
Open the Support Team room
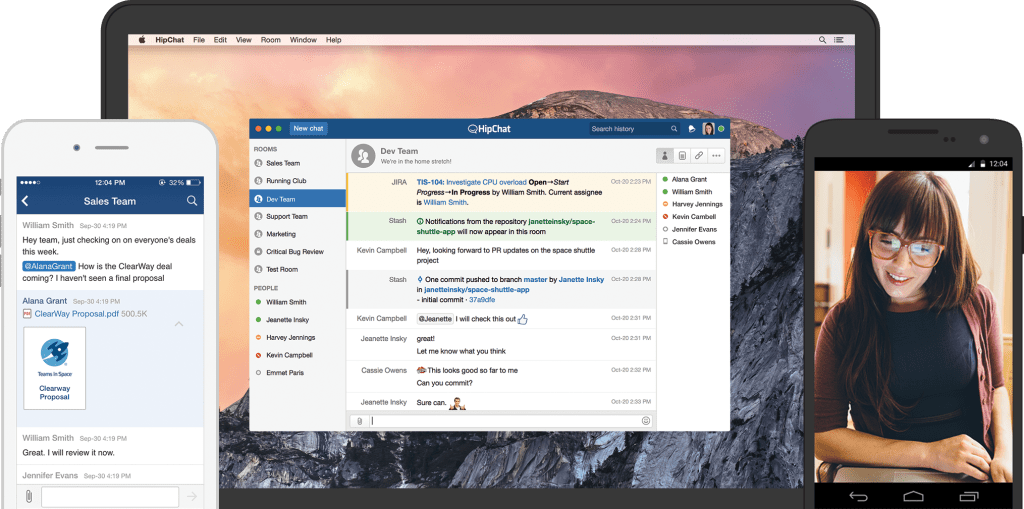click(297, 216)
